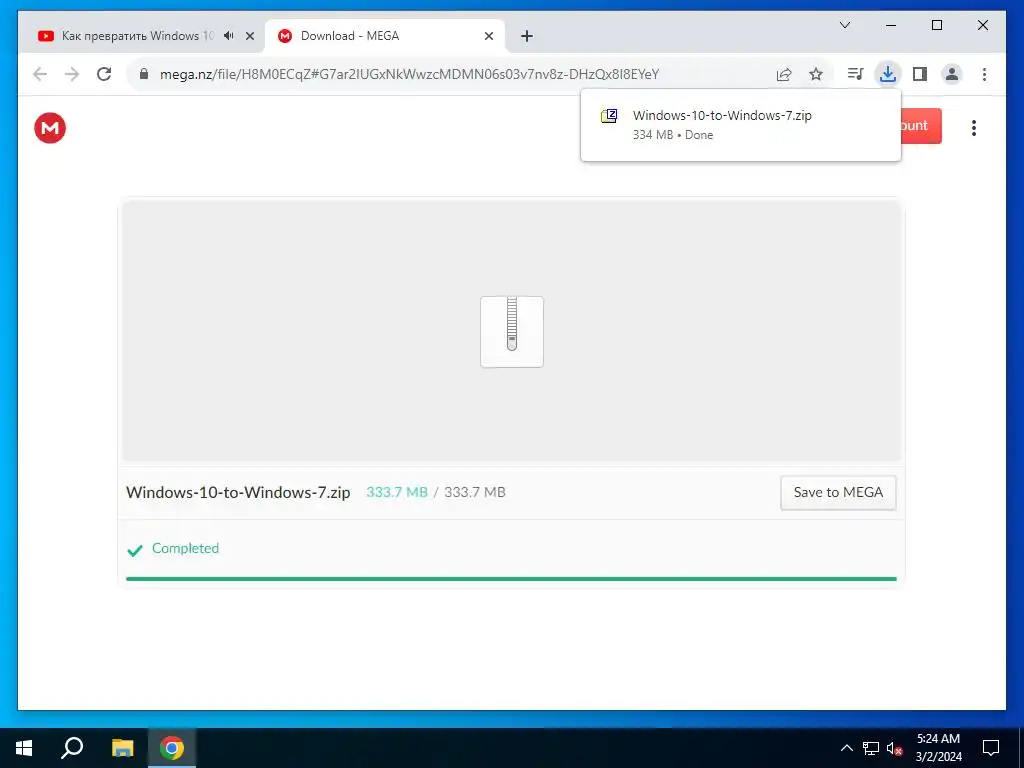Share this page via the share icon
The image size is (1024, 768).
[784, 74]
